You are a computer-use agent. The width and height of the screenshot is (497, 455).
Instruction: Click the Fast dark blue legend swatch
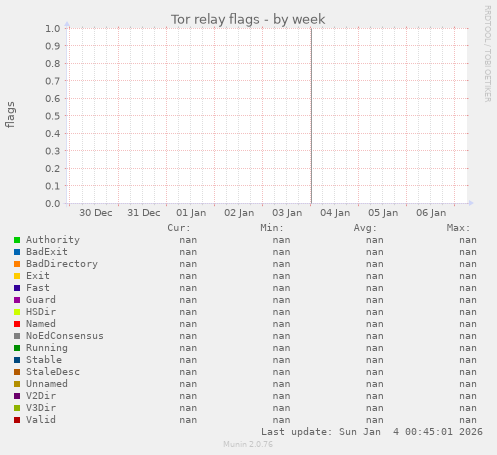pos(17,288)
